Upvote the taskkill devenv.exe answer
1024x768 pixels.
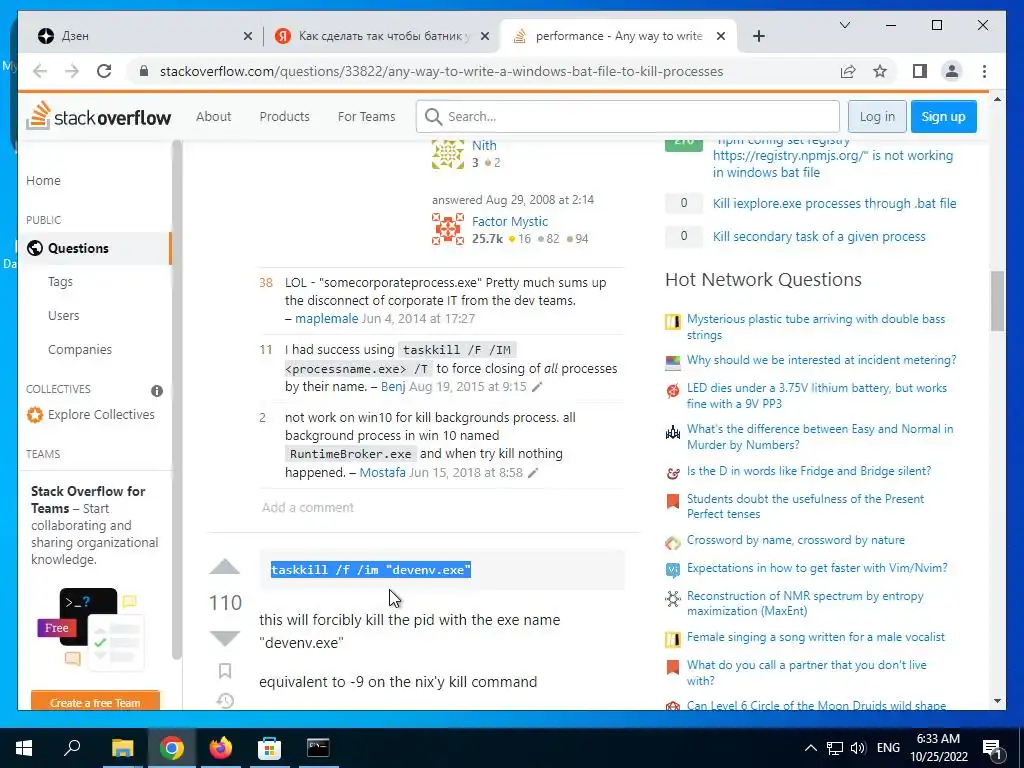[225, 567]
